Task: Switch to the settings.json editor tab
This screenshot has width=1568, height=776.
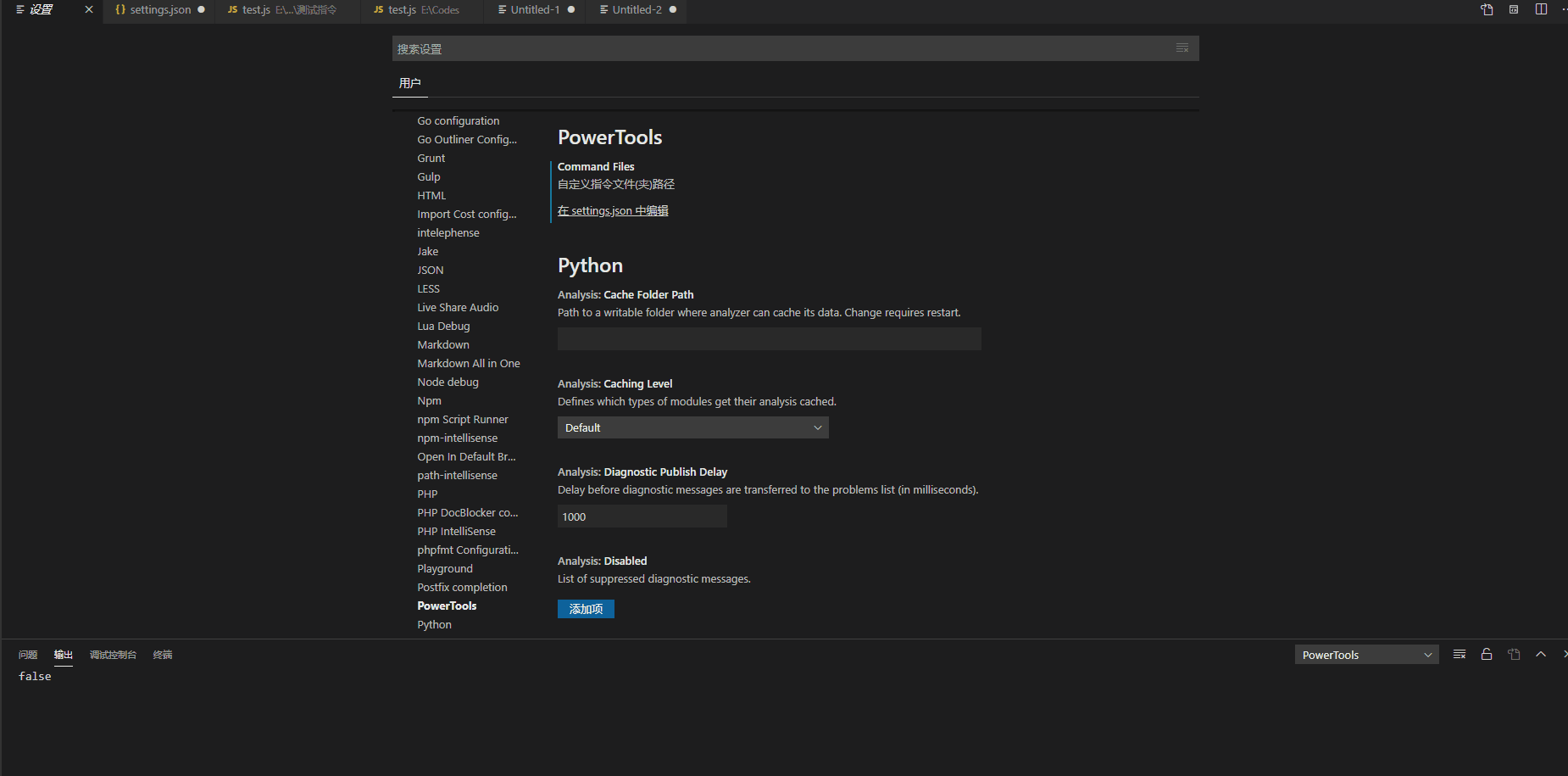Action: coord(159,10)
